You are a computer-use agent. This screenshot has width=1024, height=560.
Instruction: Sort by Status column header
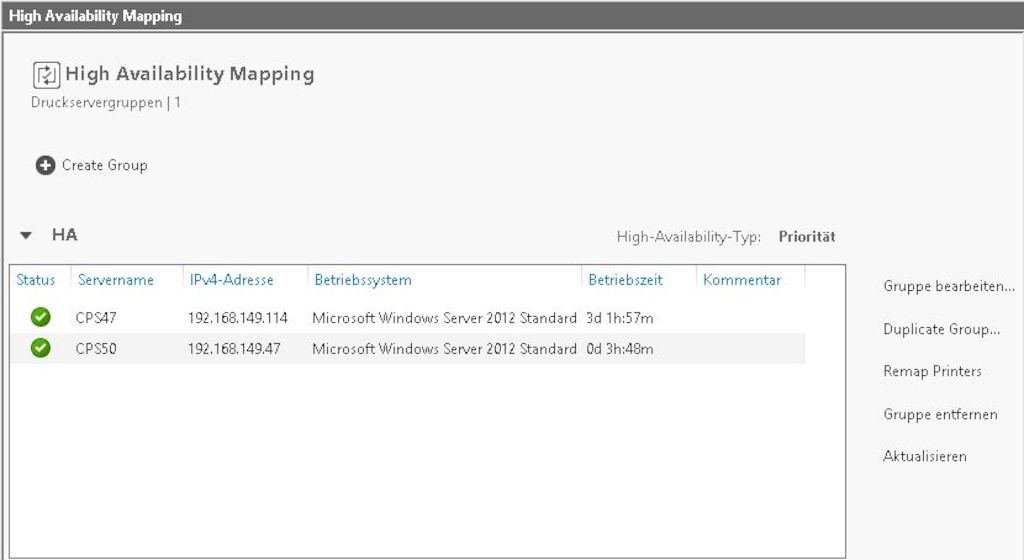[x=36, y=280]
